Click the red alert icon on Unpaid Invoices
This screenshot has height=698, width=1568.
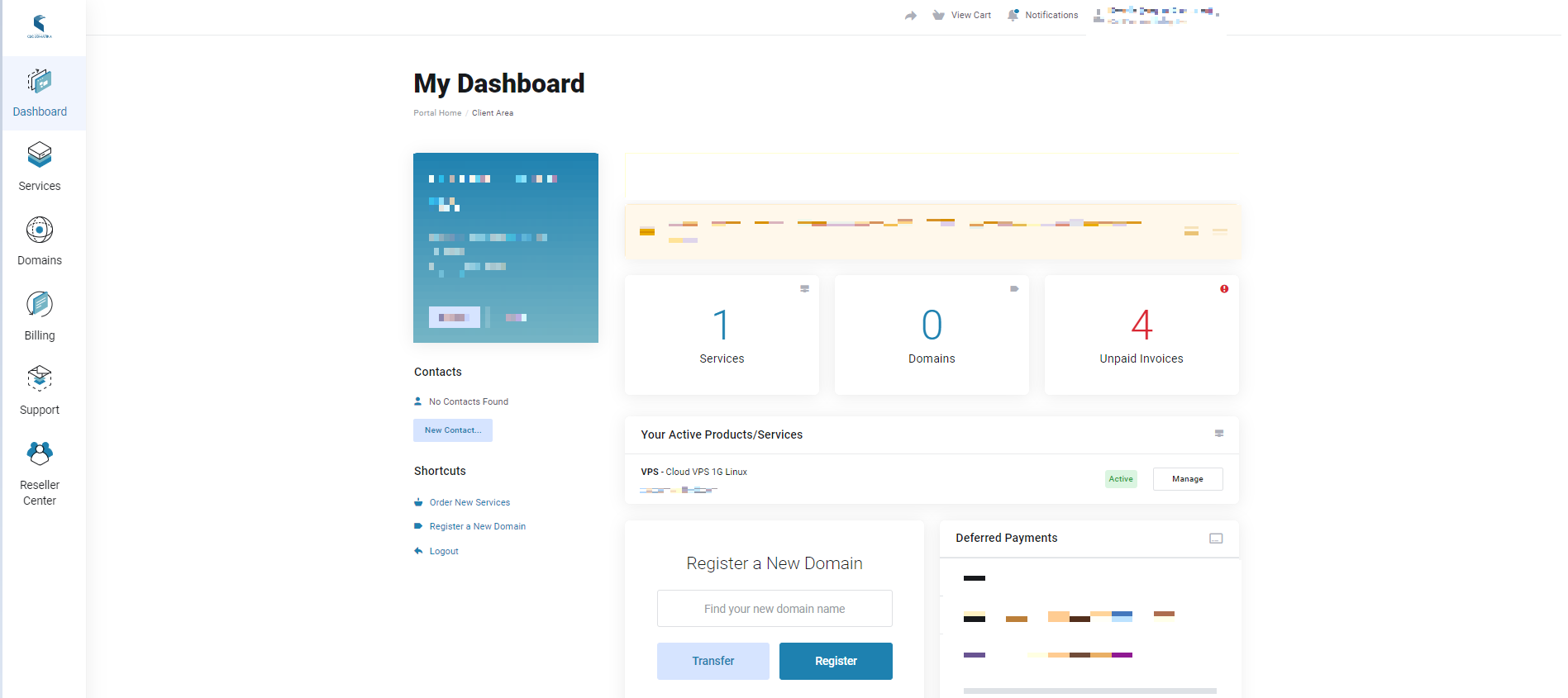coord(1224,289)
